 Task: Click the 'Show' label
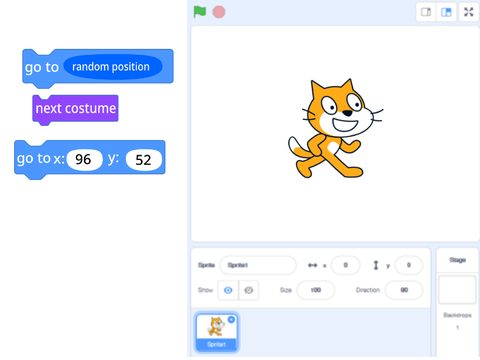click(205, 290)
